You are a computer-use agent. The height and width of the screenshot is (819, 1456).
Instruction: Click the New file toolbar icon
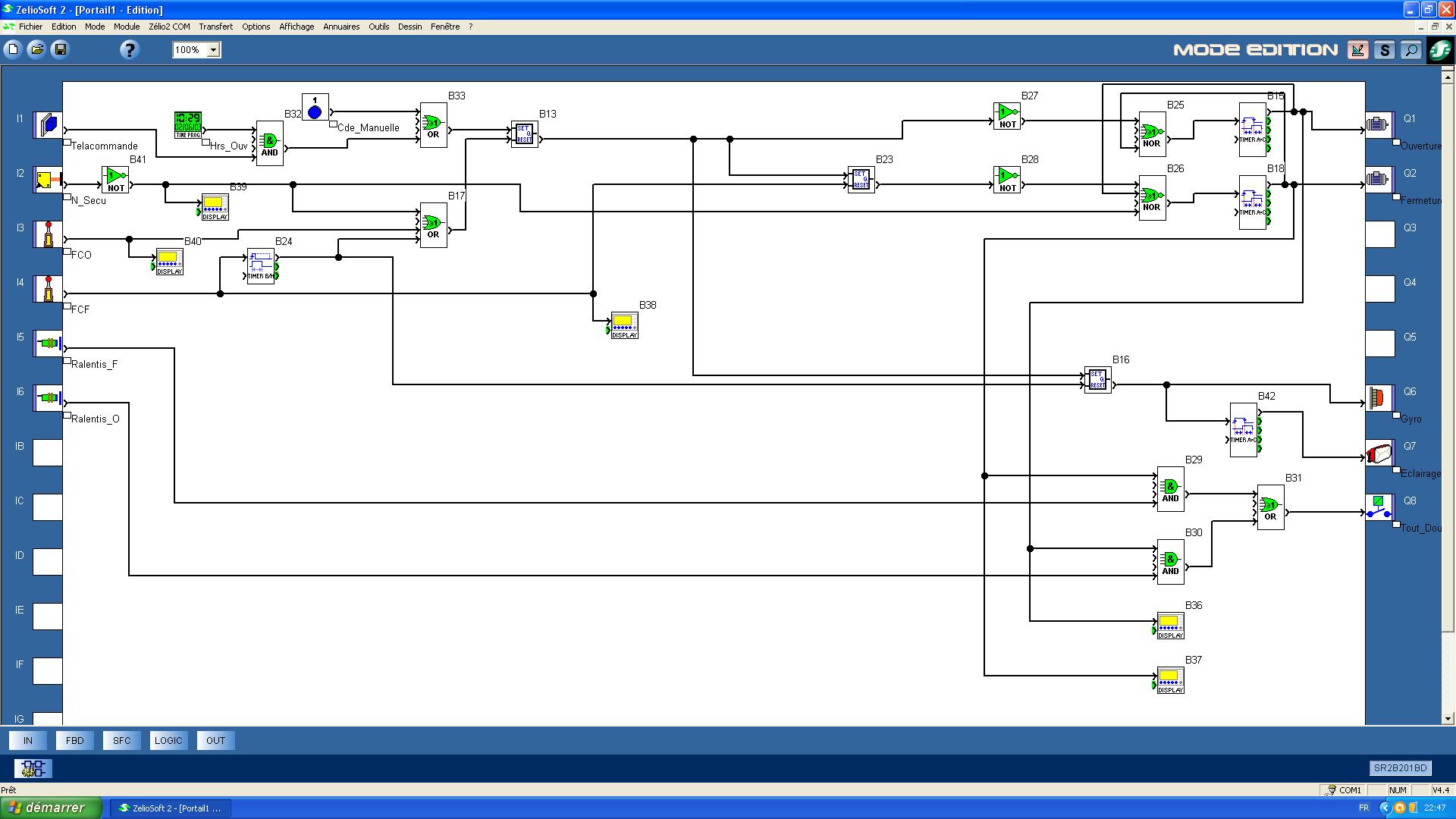(x=13, y=50)
